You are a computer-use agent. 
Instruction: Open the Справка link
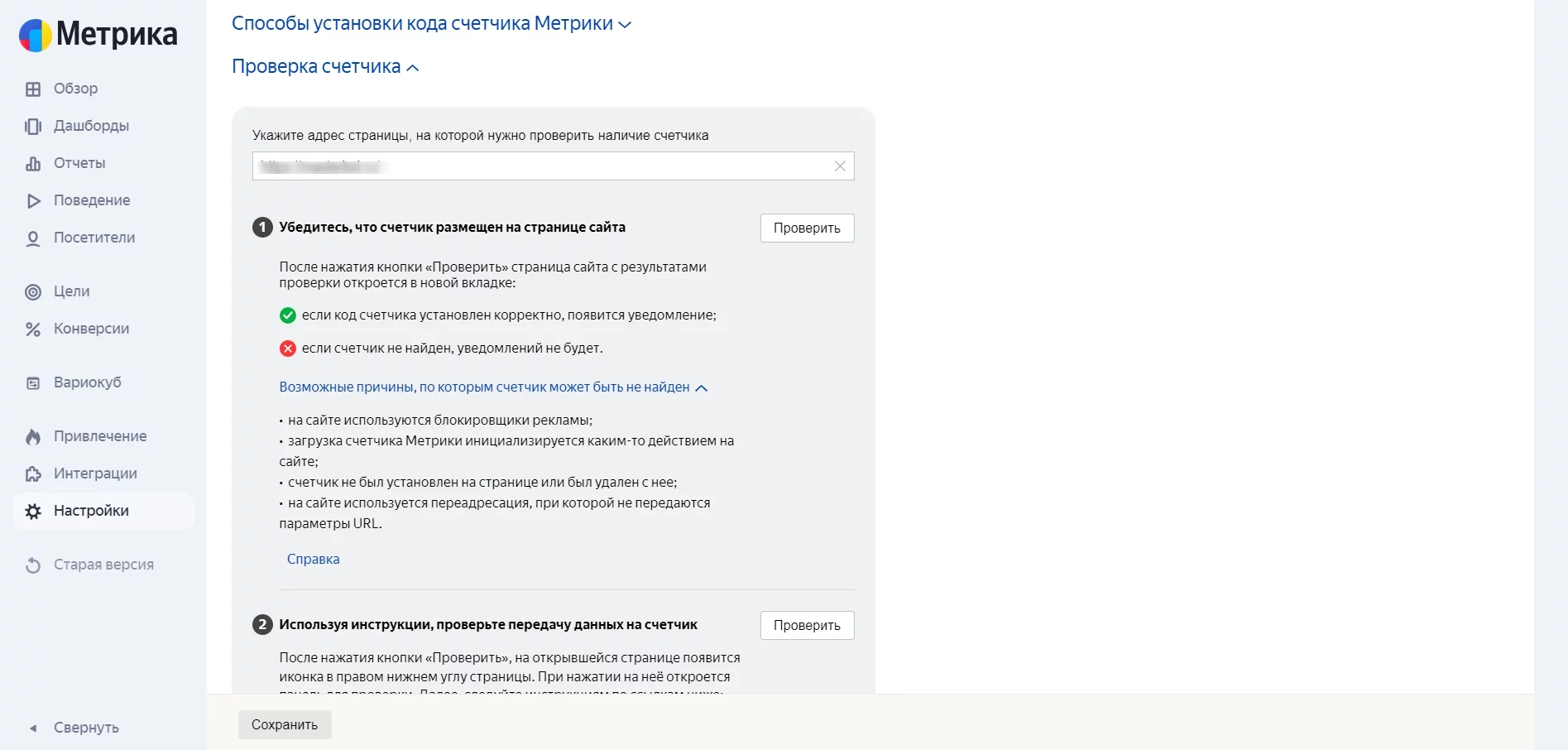coord(313,560)
